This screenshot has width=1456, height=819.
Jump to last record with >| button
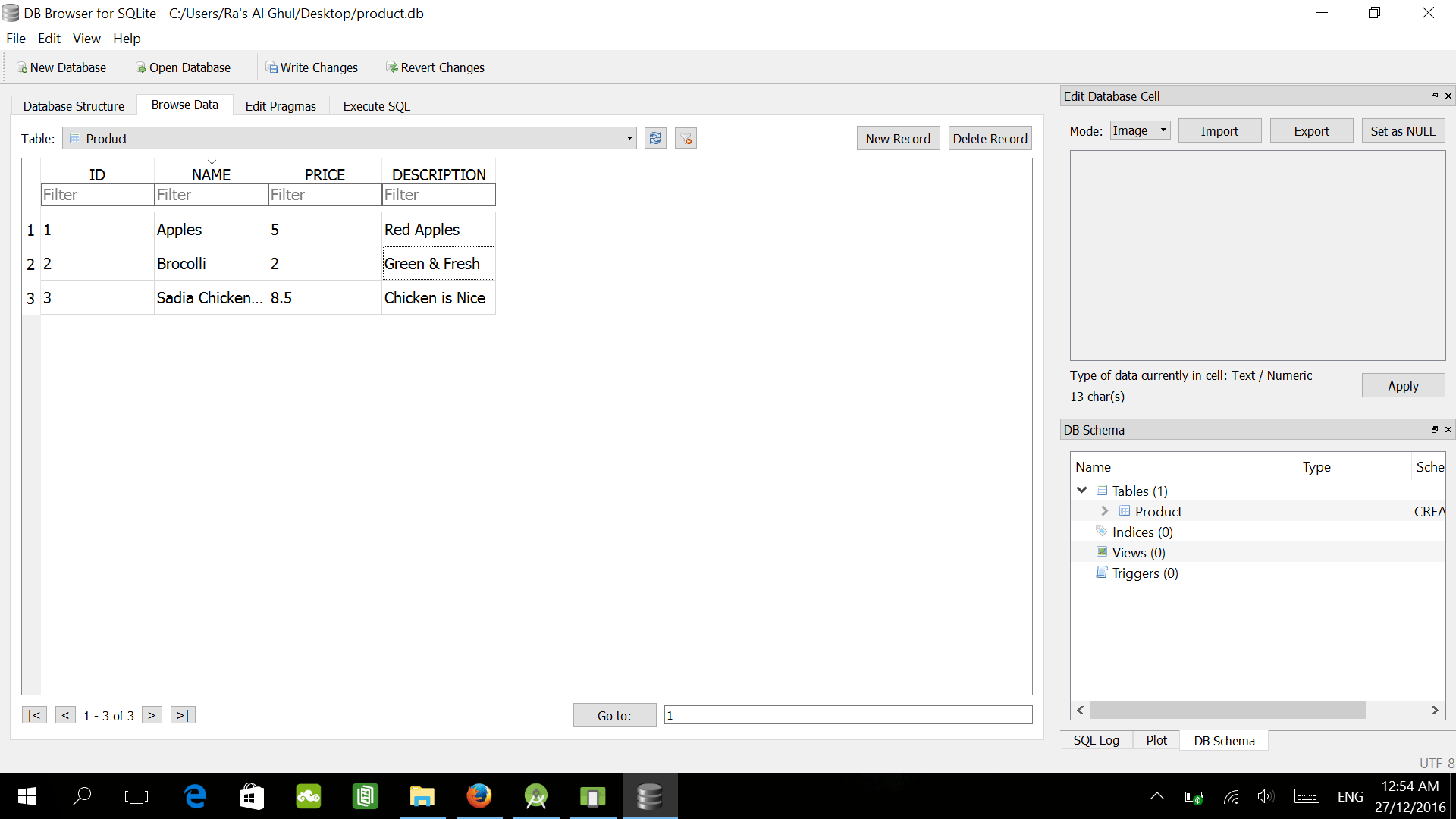tap(183, 715)
